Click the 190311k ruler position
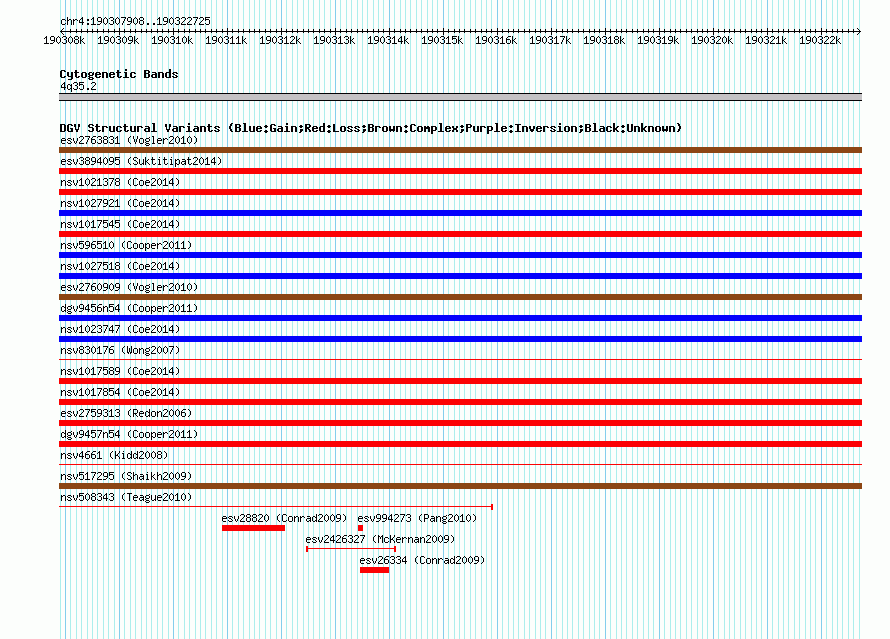The image size is (890, 639). [226, 40]
